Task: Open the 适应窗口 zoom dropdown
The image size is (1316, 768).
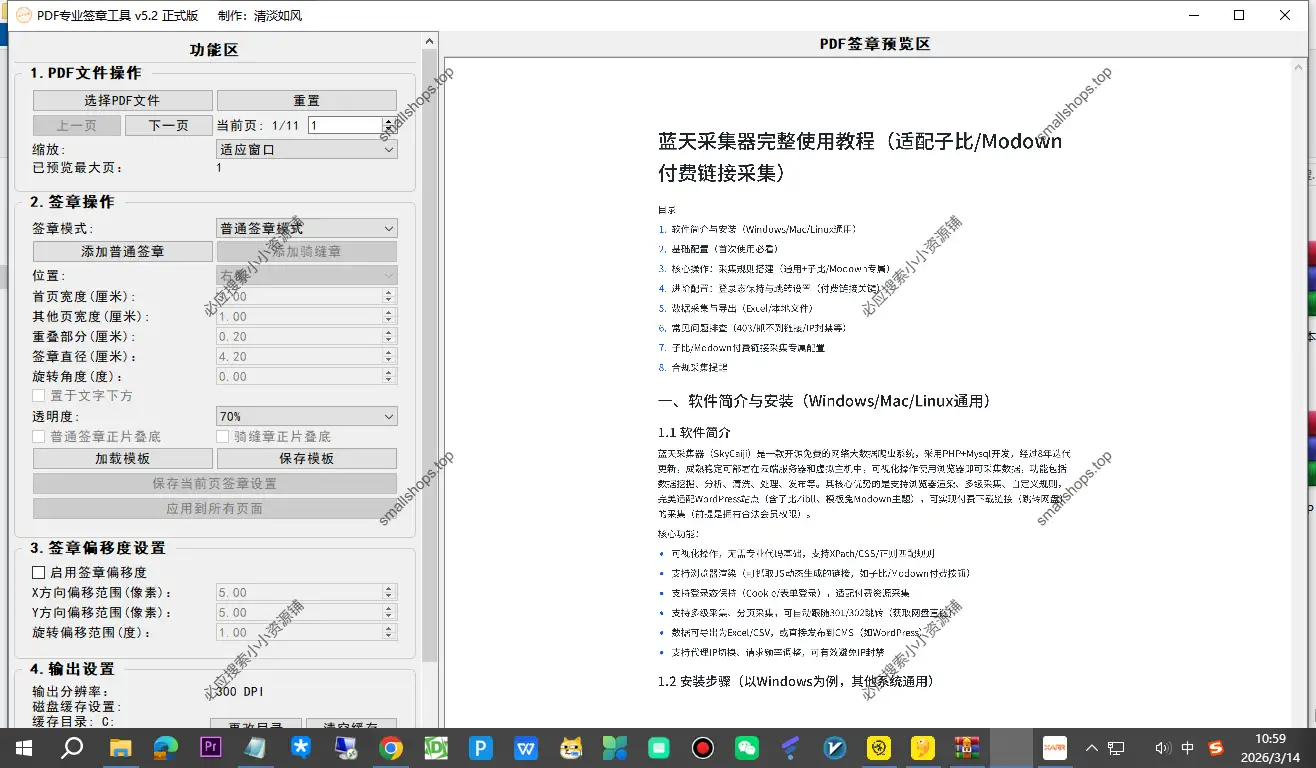Action: tap(305, 148)
